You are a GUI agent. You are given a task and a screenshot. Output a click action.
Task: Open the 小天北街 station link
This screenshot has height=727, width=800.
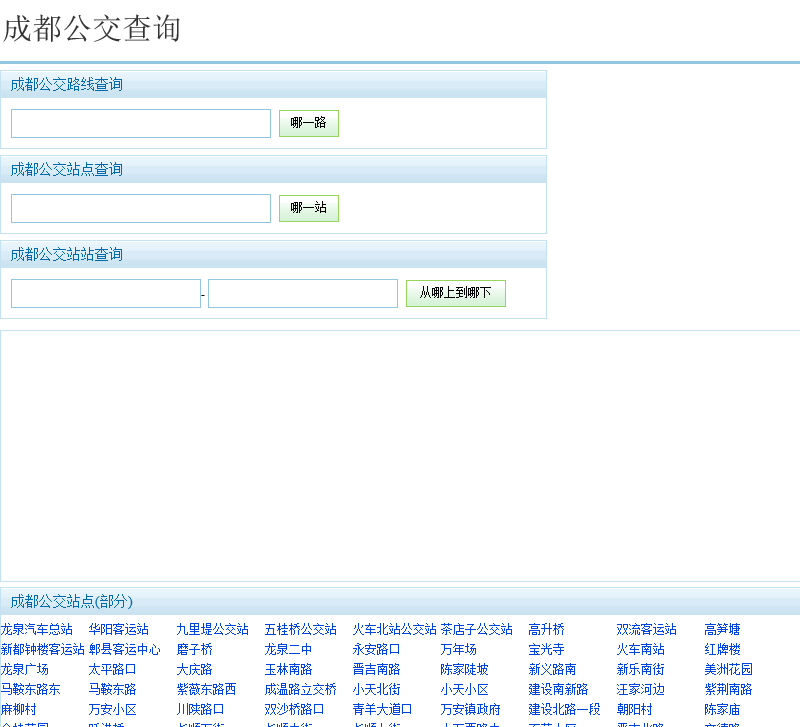(377, 690)
